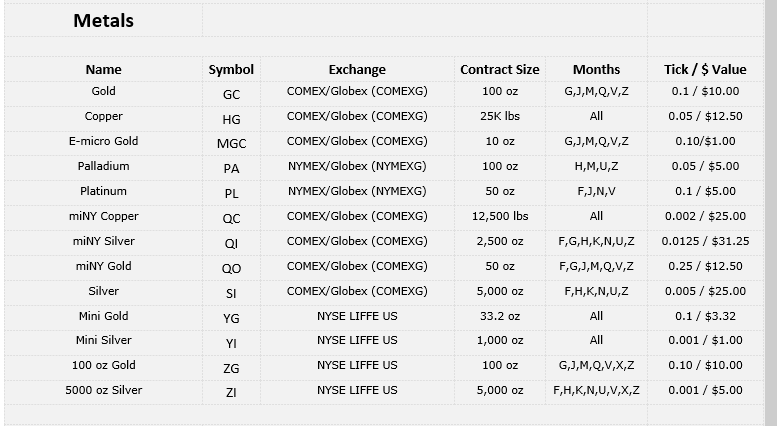This screenshot has height=426, width=777.
Task: Select the miNY Gold tick value cell
Action: click(705, 266)
